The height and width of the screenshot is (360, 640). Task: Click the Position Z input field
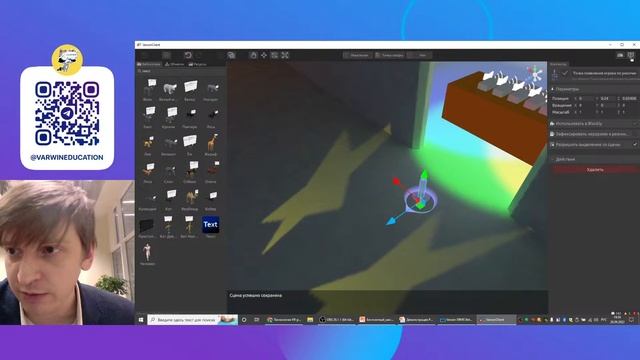pos(629,99)
